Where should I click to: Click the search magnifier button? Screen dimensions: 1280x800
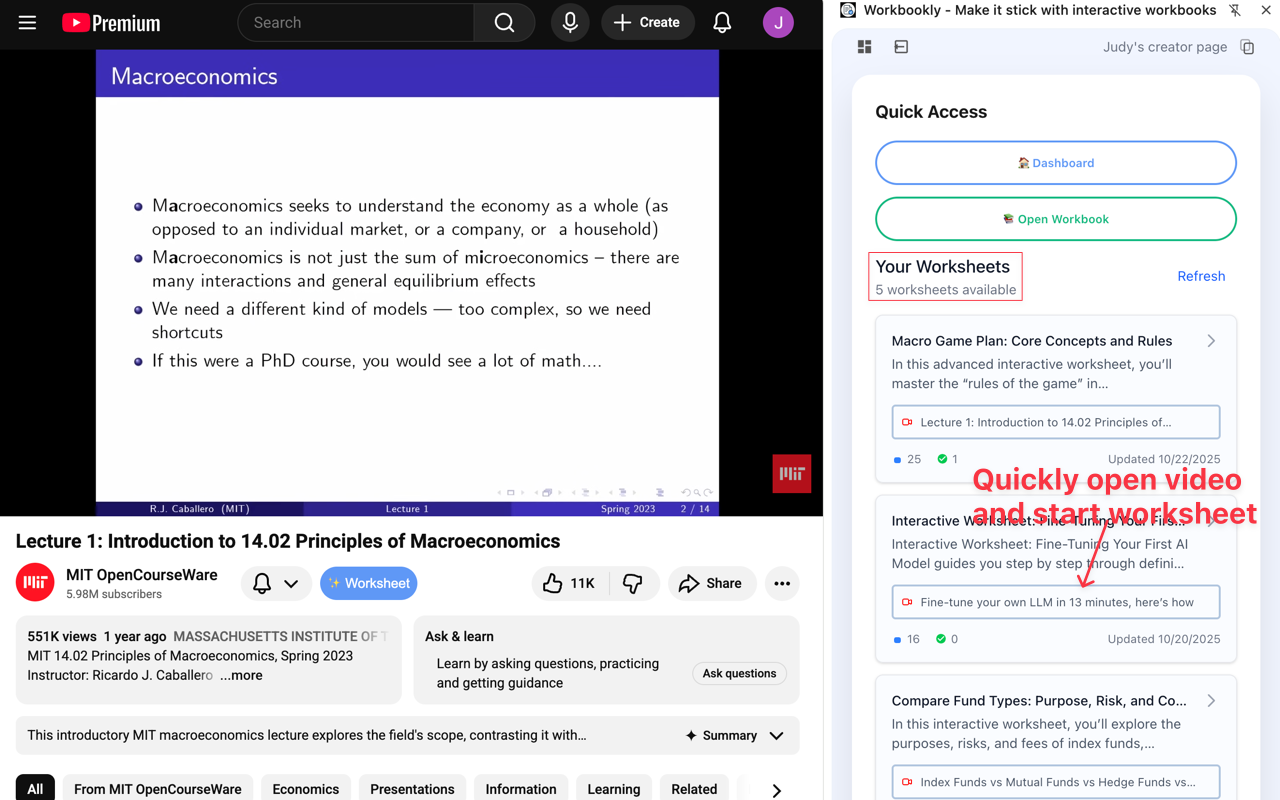pyautogui.click(x=505, y=22)
